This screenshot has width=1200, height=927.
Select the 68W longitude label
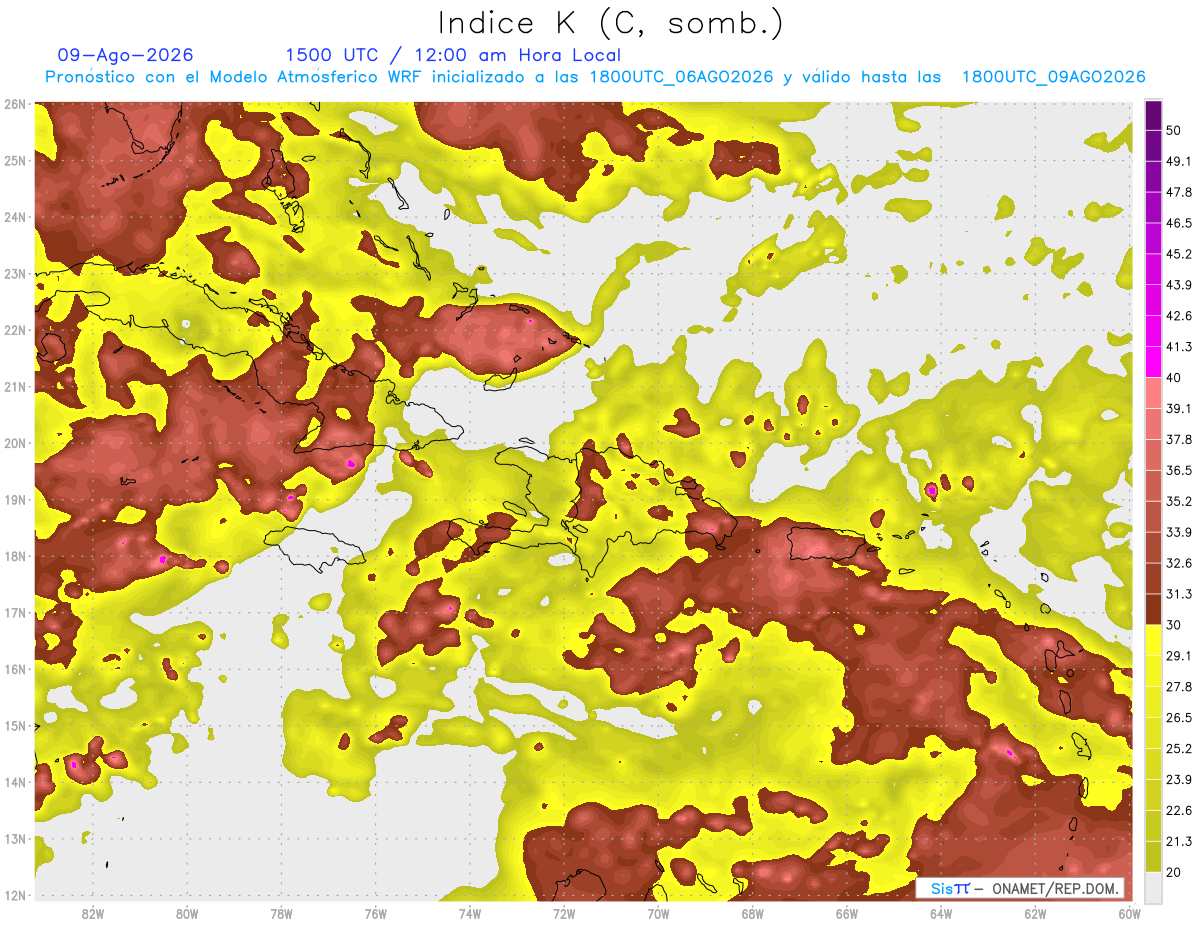click(753, 913)
